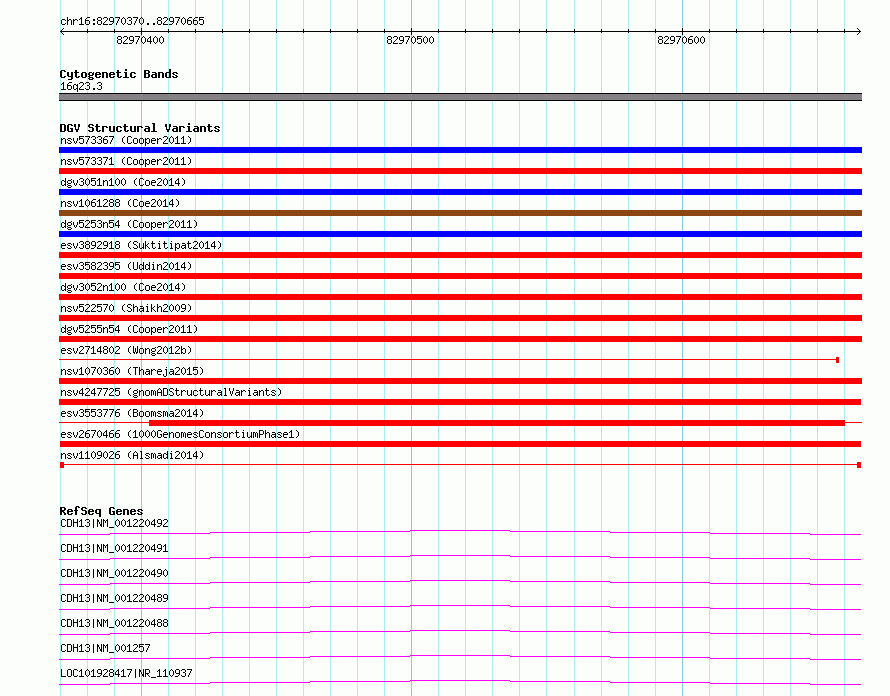Viewport: 890px width, 696px height.
Task: Select the 16q23.3 band label
Action: click(81, 86)
